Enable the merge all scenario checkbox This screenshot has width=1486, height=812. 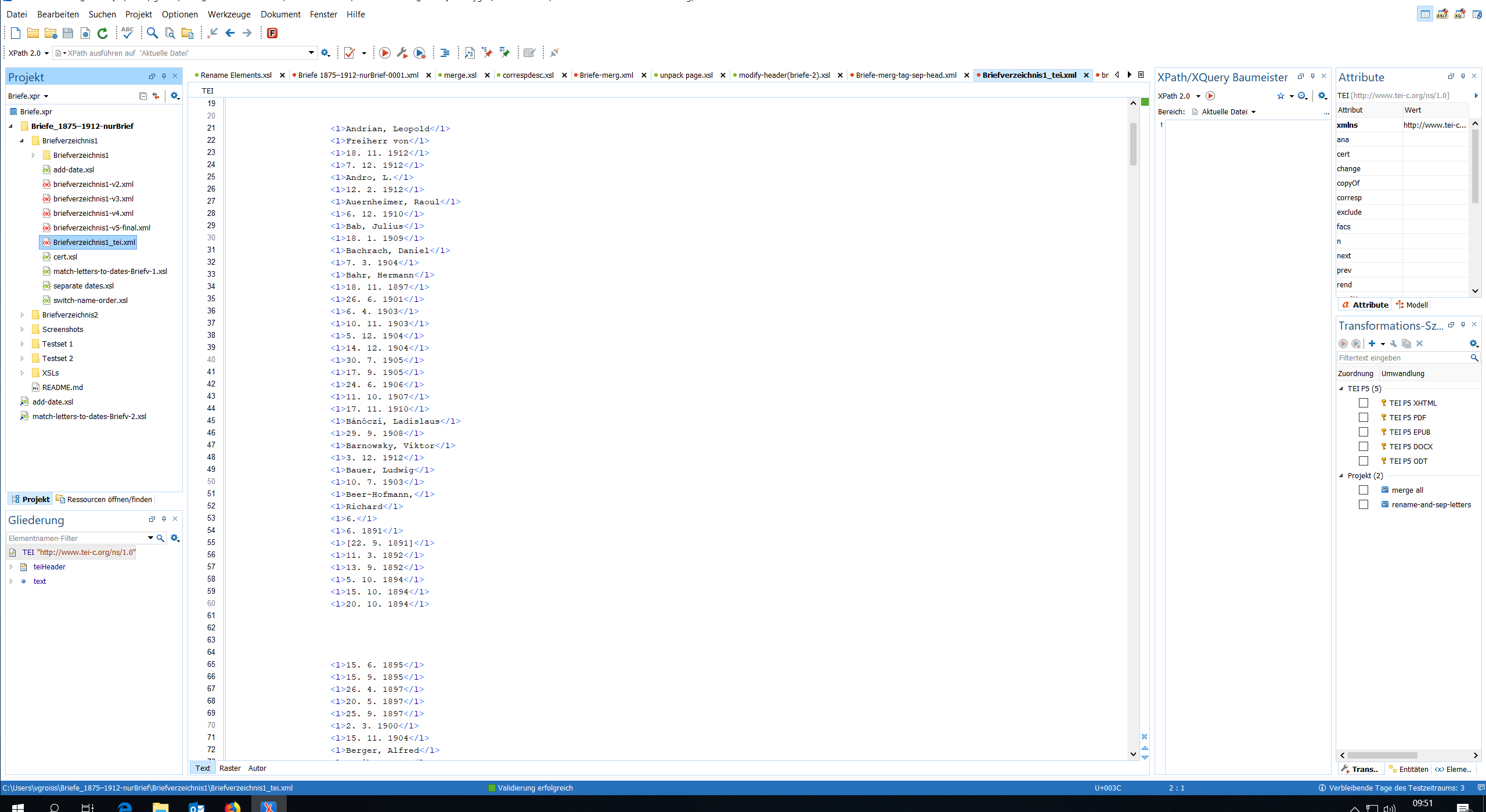coord(1364,490)
